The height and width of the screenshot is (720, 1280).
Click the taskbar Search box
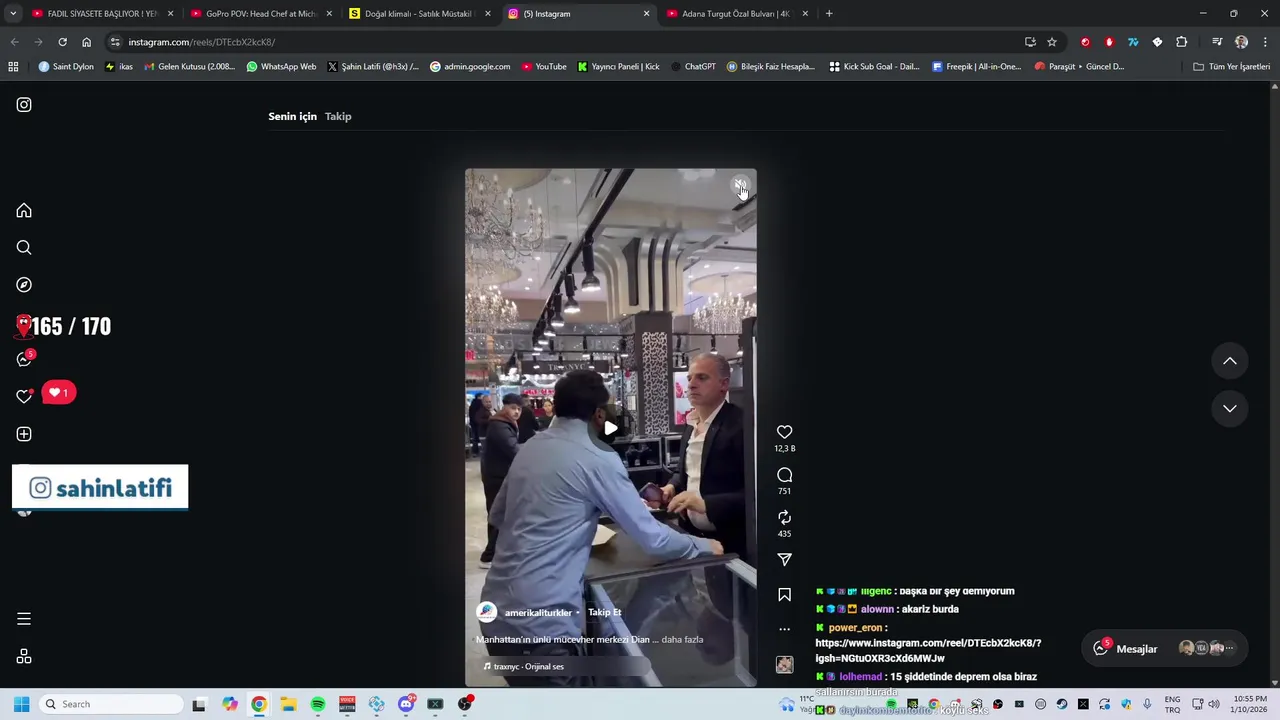pos(111,704)
